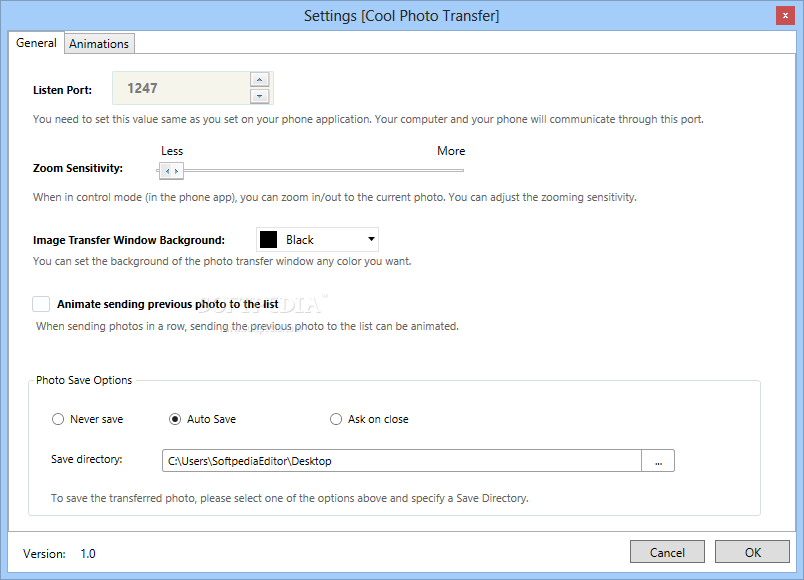
Task: Click the Photo Save Options group title
Action: [84, 380]
